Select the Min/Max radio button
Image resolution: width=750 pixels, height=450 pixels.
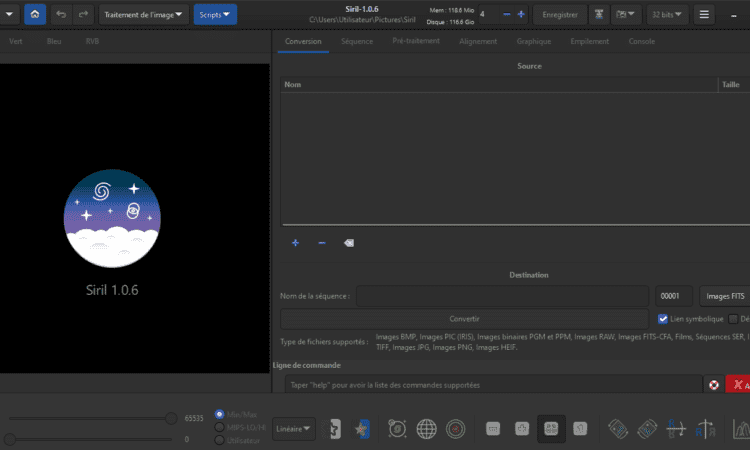pos(219,414)
